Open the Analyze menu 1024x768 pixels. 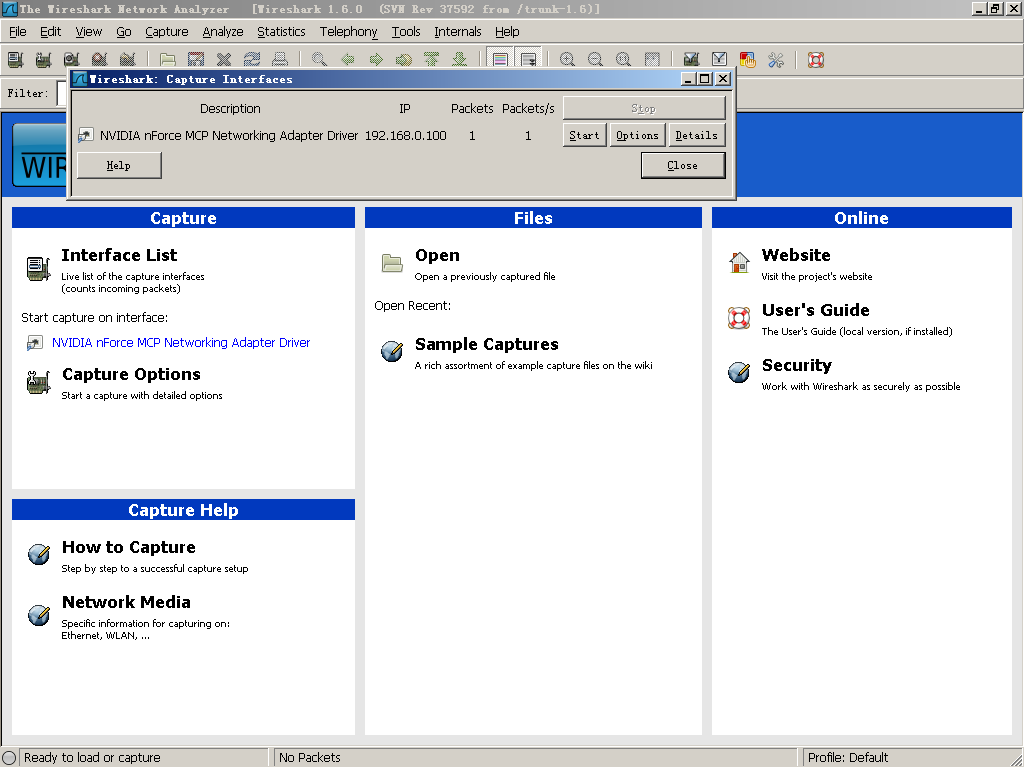(x=223, y=31)
